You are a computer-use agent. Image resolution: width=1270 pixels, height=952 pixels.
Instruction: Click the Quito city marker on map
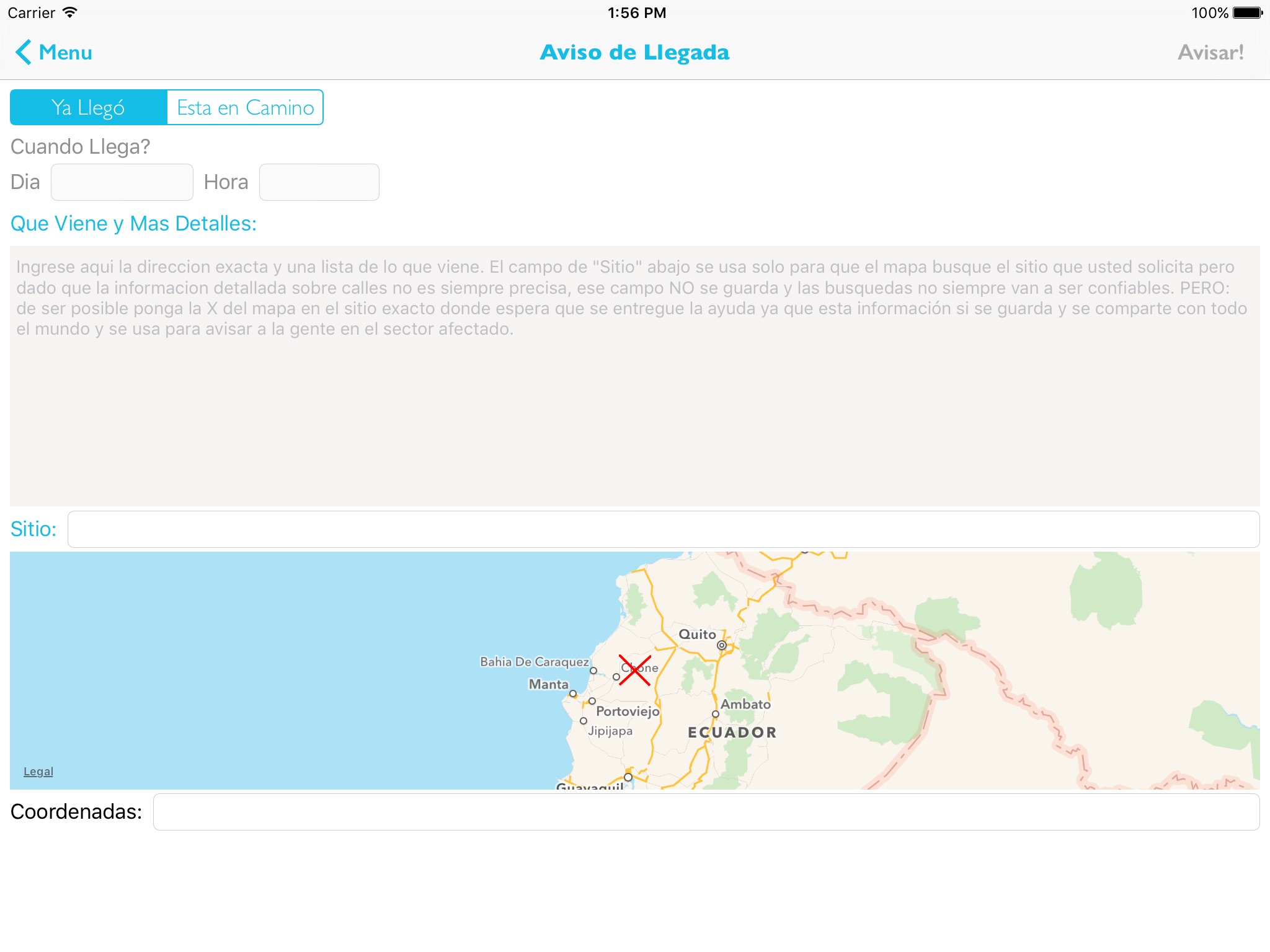click(x=721, y=645)
